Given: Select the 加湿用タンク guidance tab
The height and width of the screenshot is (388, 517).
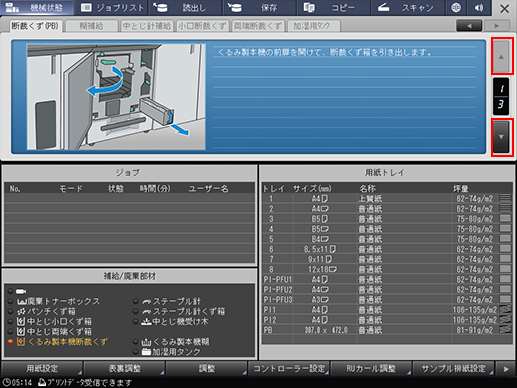Looking at the screenshot, I should 313,26.
